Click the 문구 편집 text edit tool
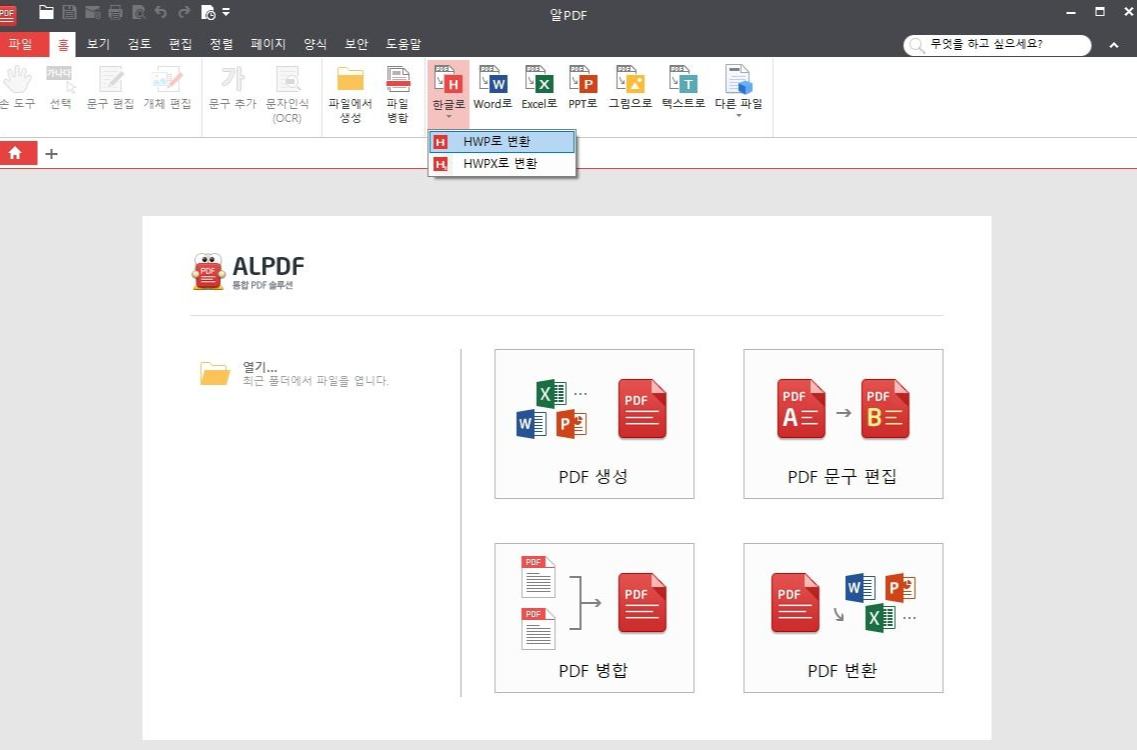The width and height of the screenshot is (1137, 750). tap(110, 88)
